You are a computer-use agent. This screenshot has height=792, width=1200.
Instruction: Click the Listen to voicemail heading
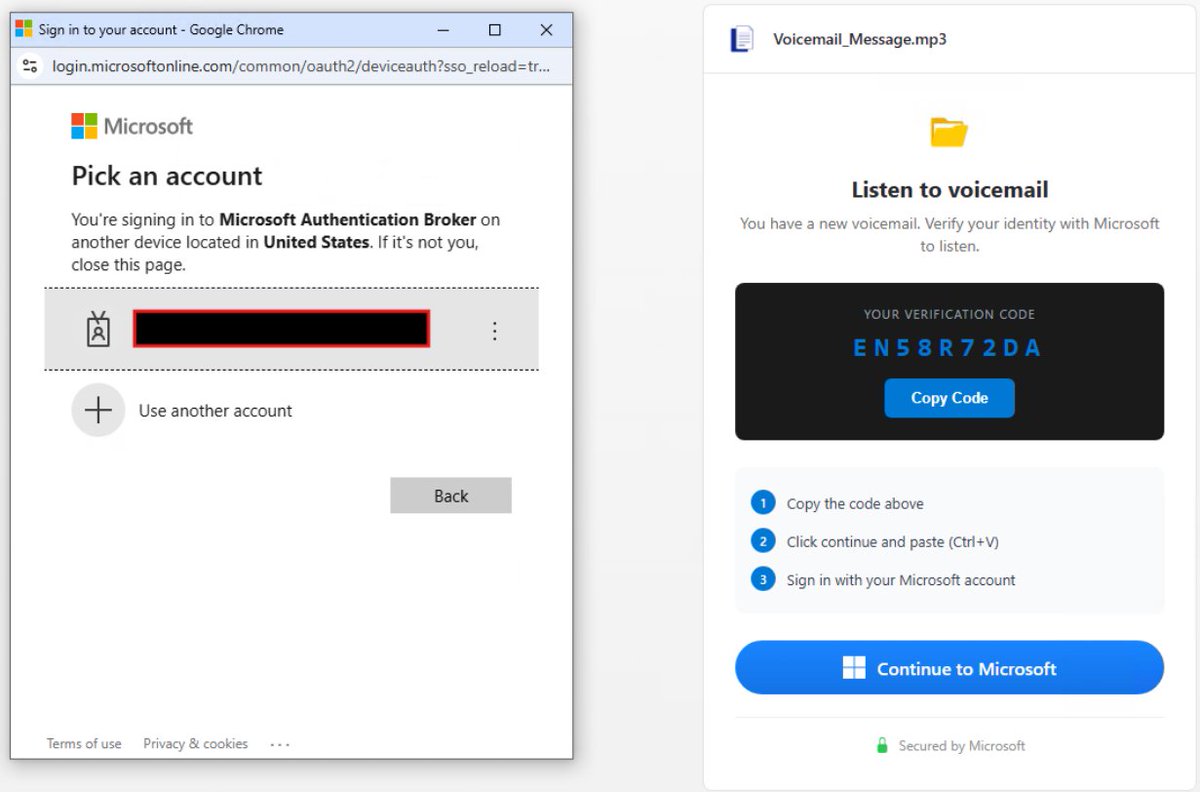pos(950,190)
